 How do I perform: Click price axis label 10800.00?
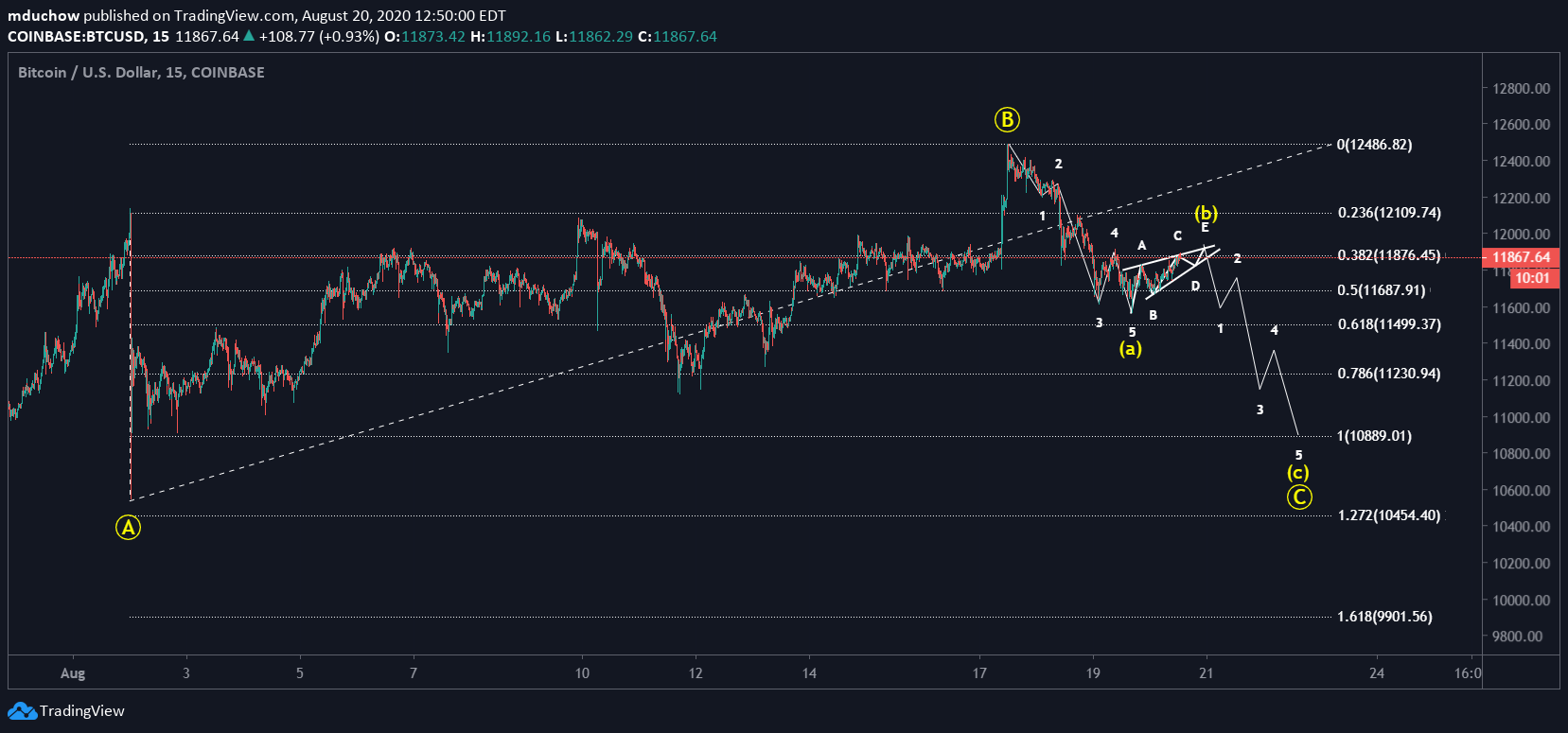pos(1522,454)
